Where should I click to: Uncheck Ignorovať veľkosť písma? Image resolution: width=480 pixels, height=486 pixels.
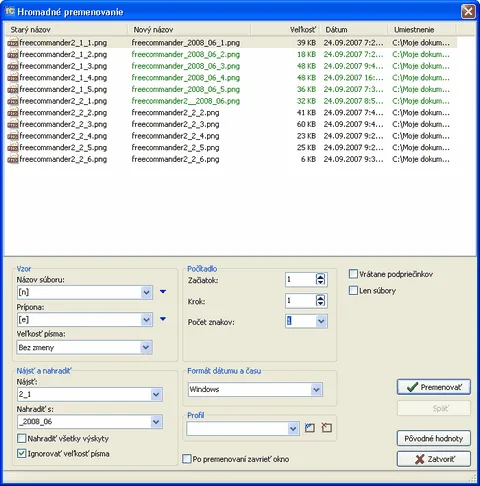tap(21, 453)
